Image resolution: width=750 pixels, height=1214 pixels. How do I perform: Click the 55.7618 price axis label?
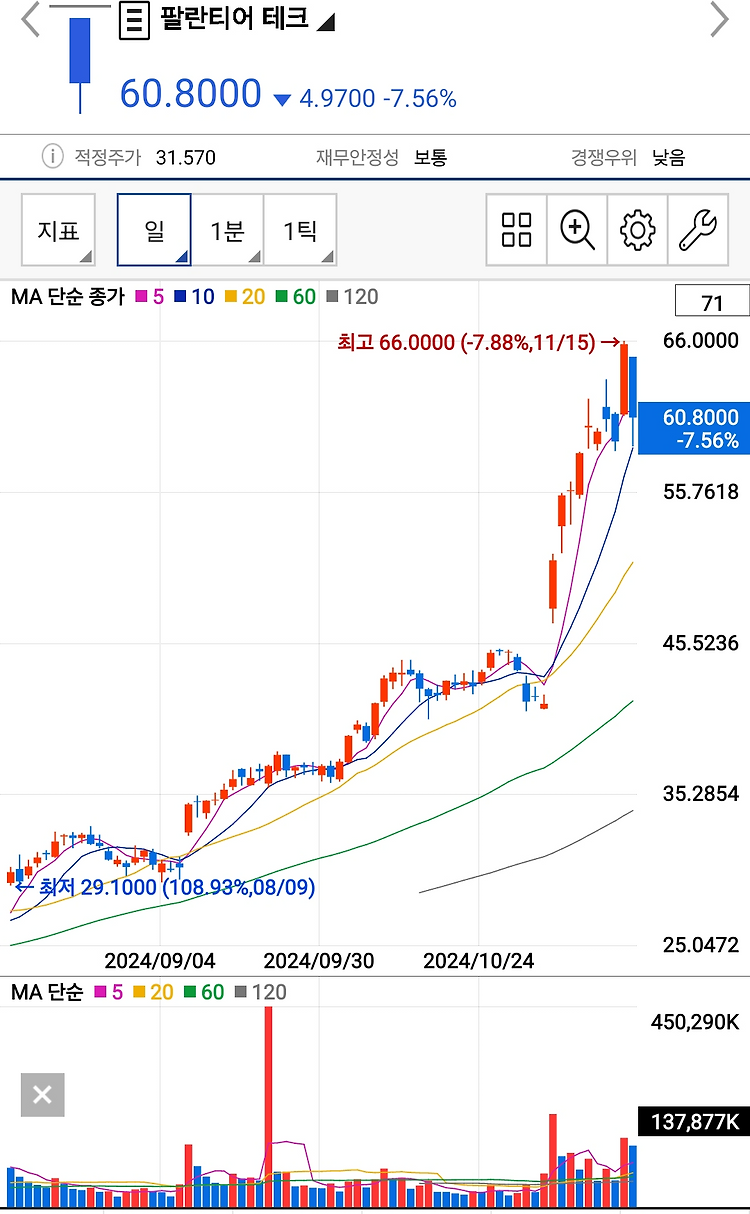click(x=701, y=492)
